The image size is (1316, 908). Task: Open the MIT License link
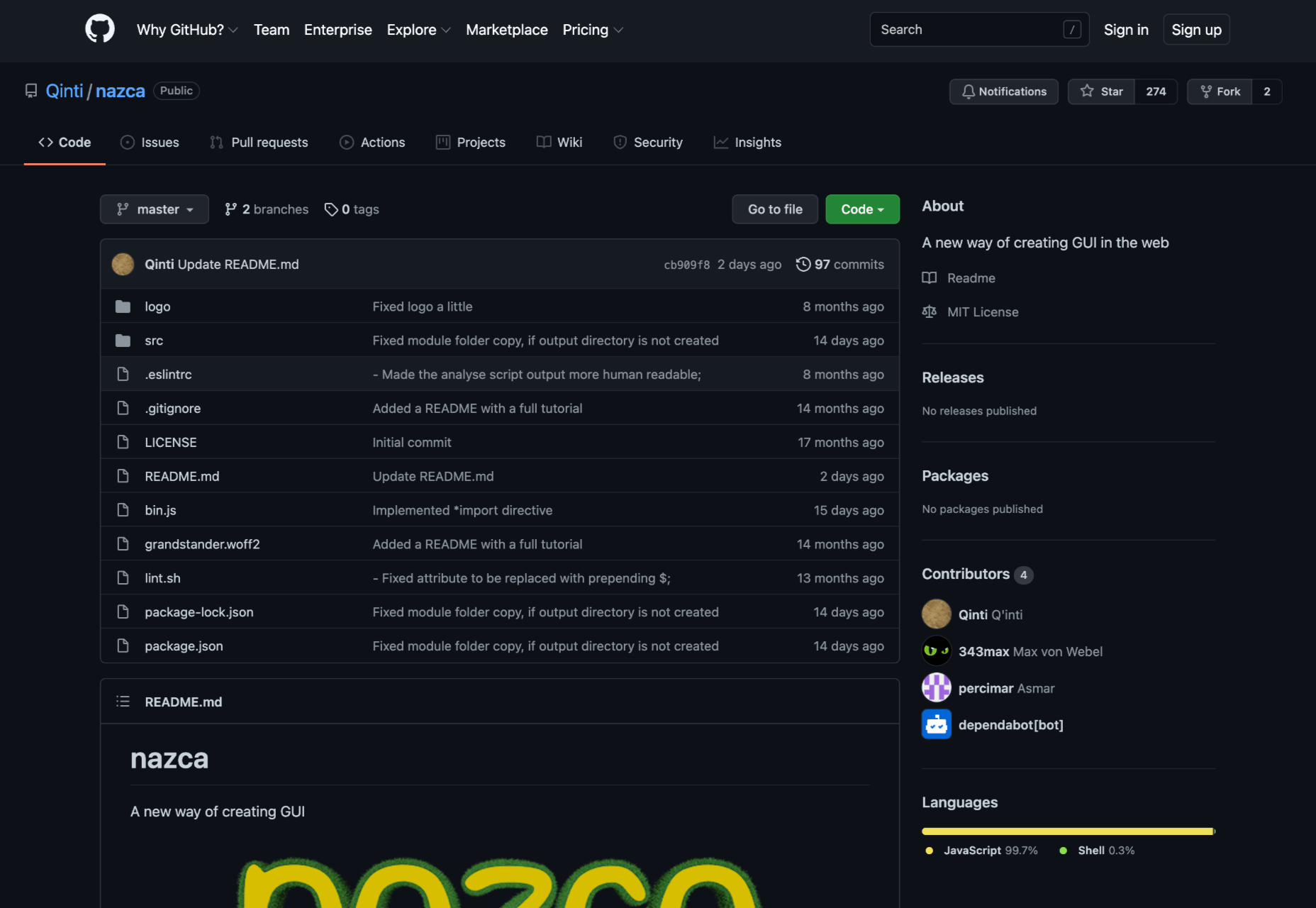click(x=970, y=312)
